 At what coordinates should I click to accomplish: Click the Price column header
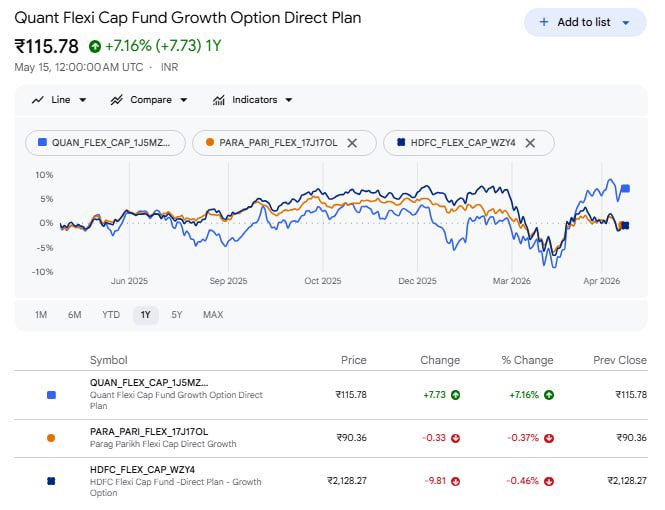354,360
